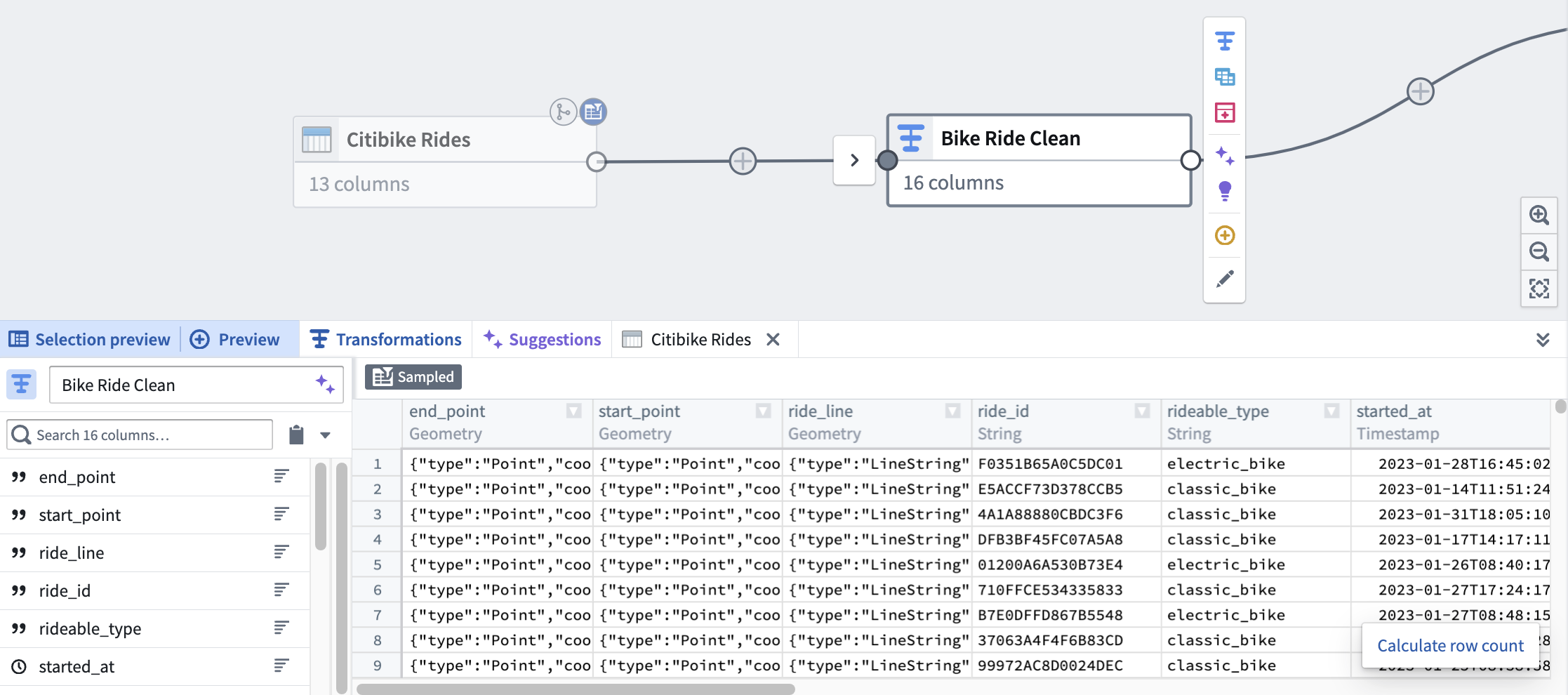The height and width of the screenshot is (695, 1568).
Task: Open end_point column header dropdown
Action: coord(574,411)
